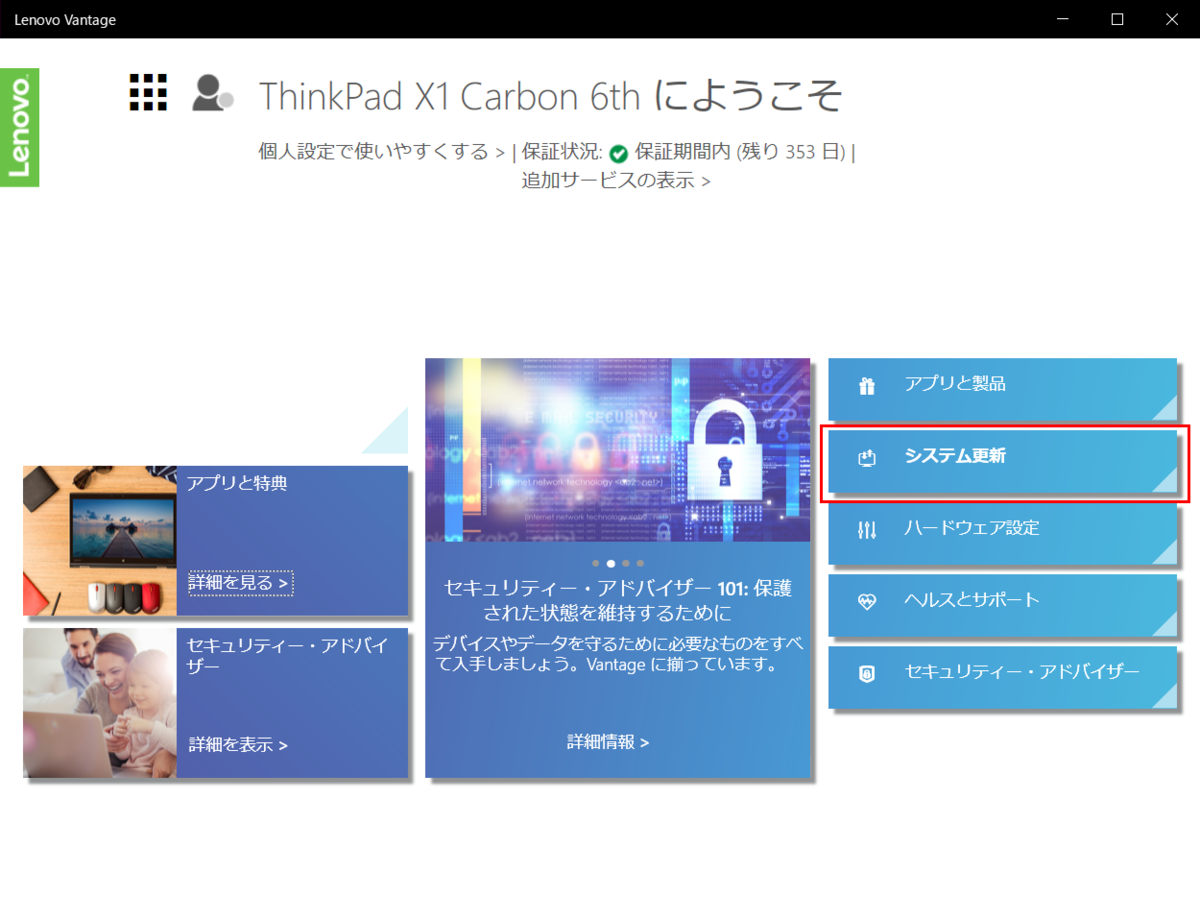Click the セキュリティー・アドバイザー 101 banner headline

618,600
